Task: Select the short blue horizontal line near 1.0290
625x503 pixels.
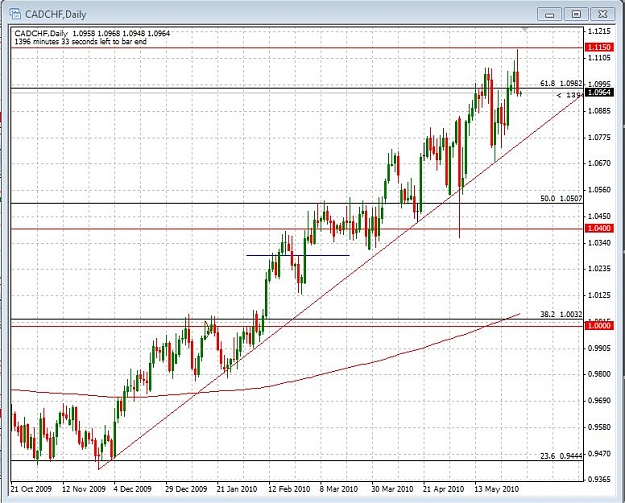Action: (x=298, y=255)
